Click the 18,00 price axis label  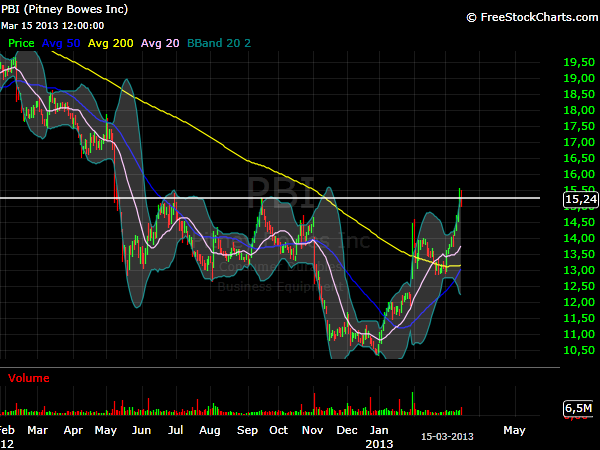coord(579,111)
